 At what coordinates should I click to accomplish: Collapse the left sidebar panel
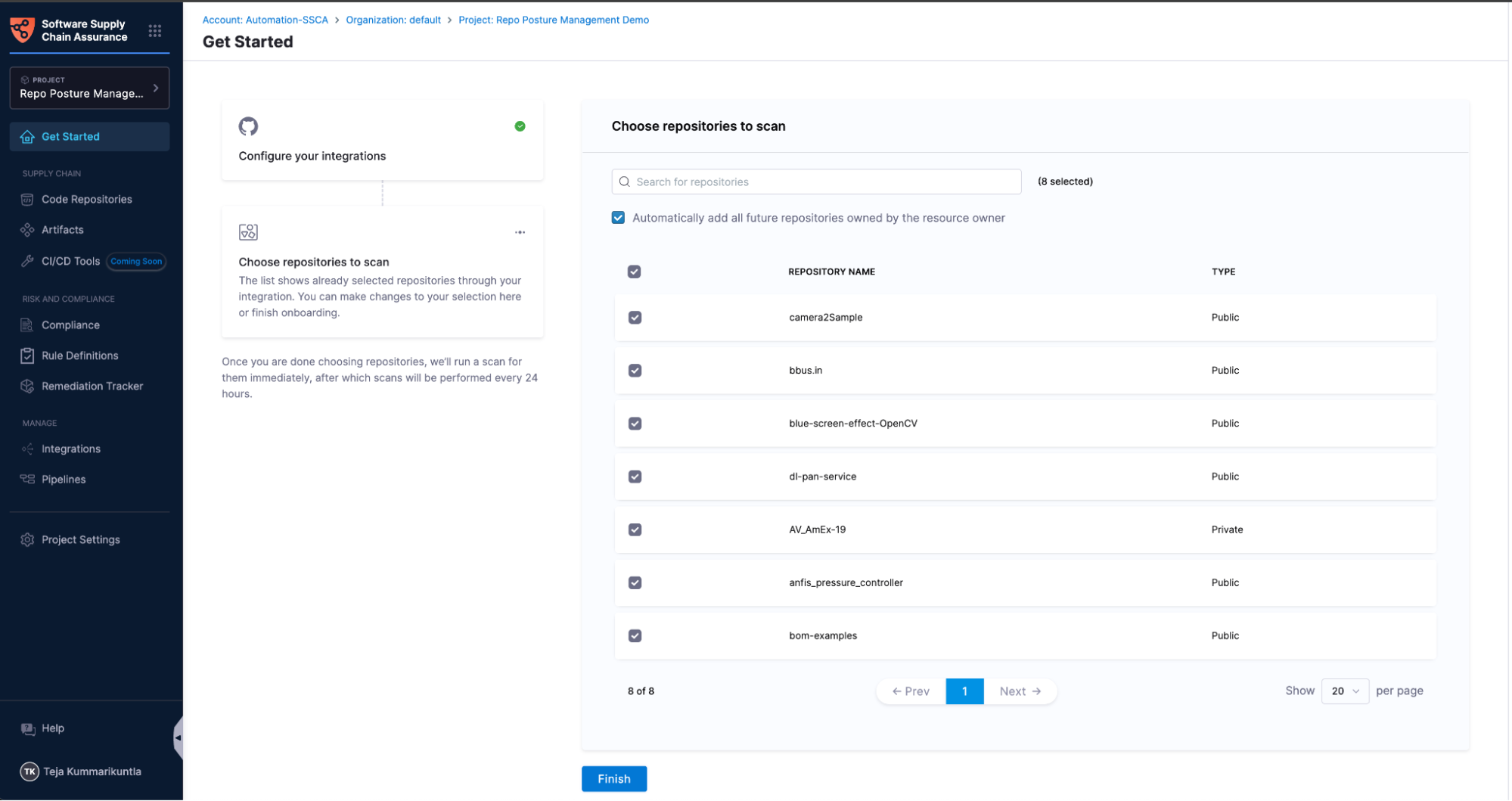[178, 737]
